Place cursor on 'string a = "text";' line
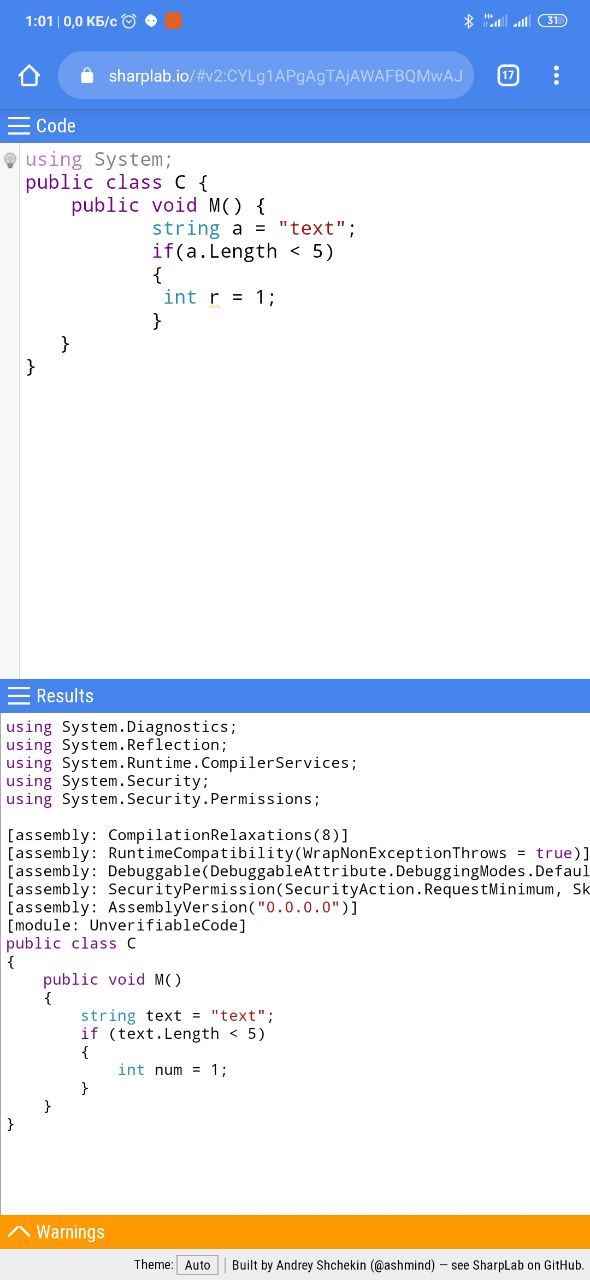The height and width of the screenshot is (1280, 590). [x=254, y=228]
